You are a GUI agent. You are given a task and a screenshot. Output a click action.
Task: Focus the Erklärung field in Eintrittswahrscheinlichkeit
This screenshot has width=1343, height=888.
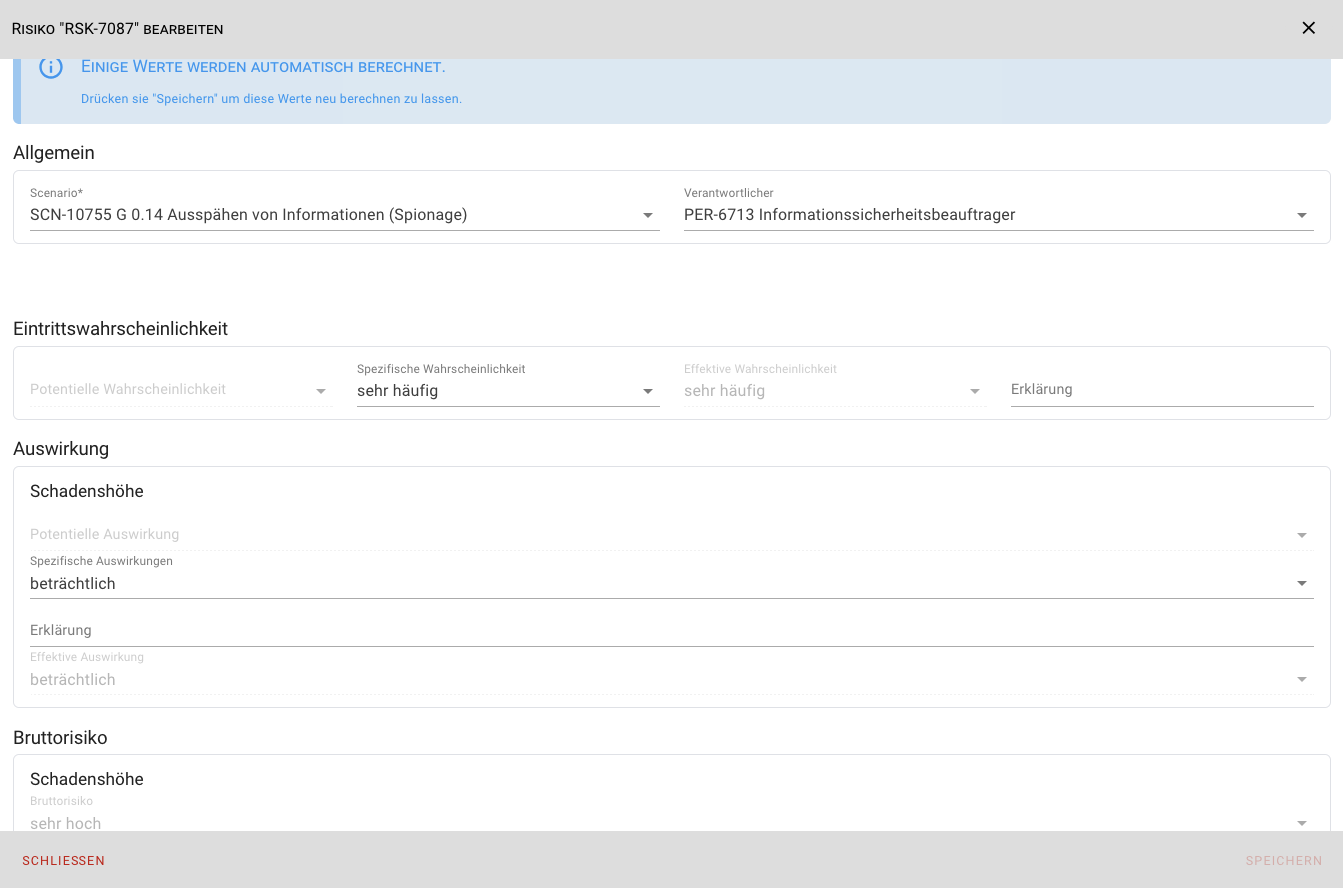coord(1160,390)
